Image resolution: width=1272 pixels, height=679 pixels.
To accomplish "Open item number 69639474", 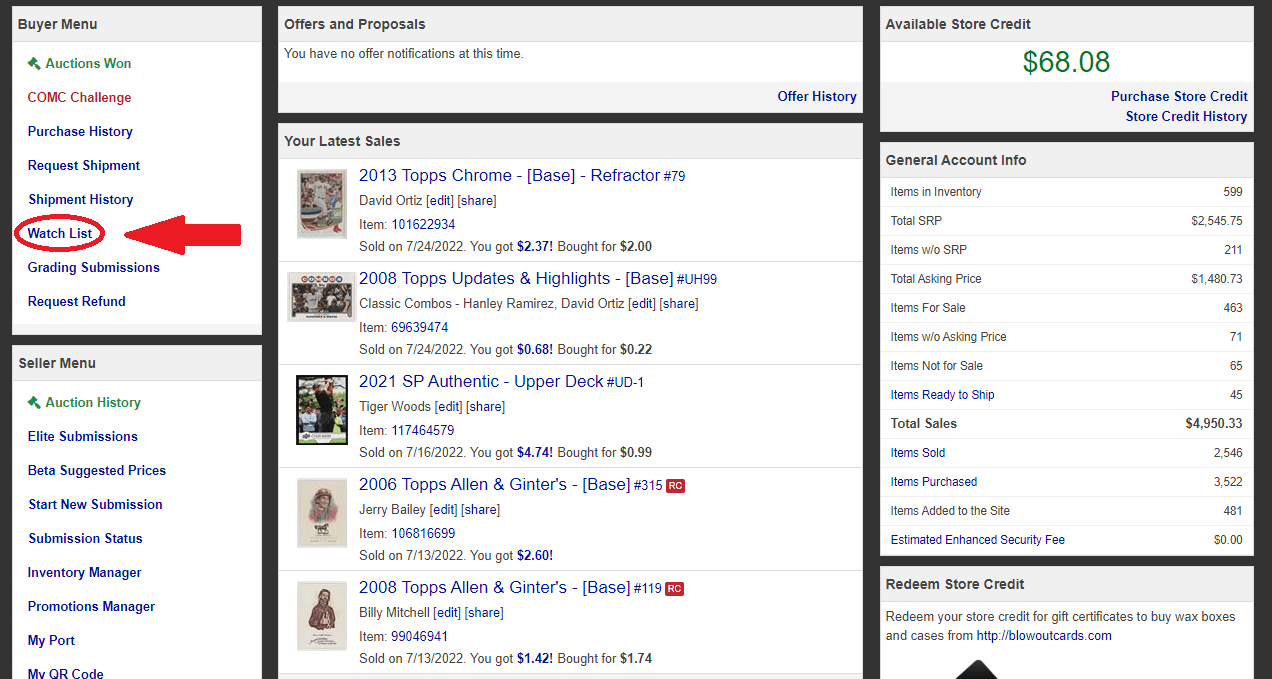I will tap(419, 327).
